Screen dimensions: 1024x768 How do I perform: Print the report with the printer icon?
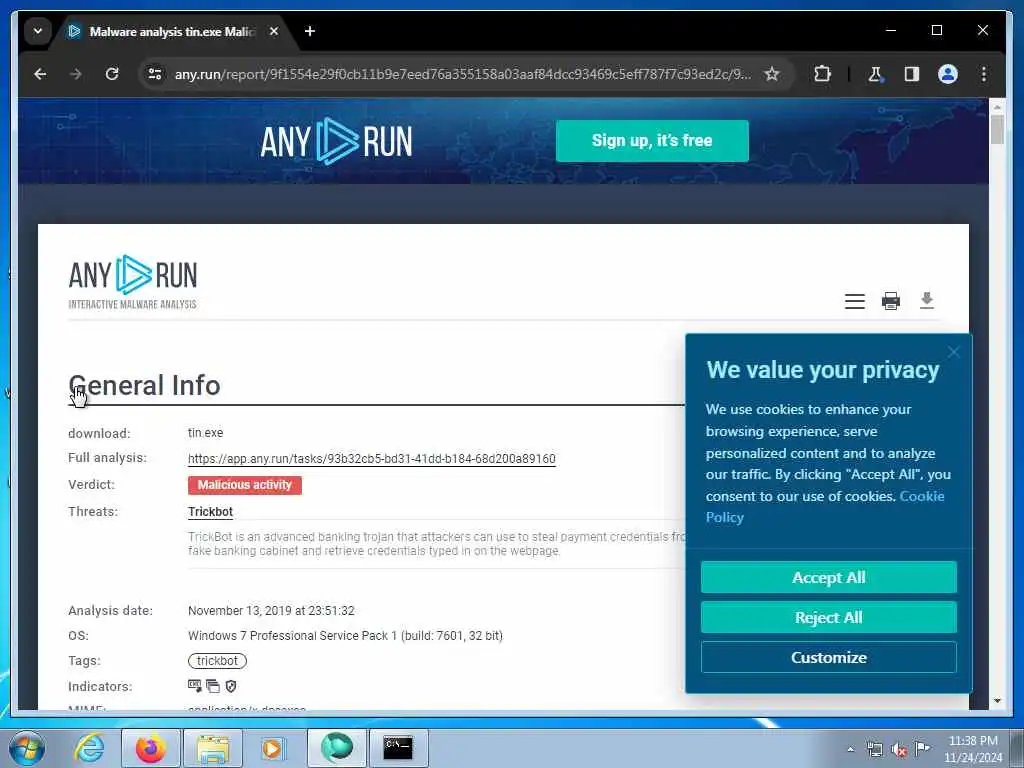pos(891,301)
